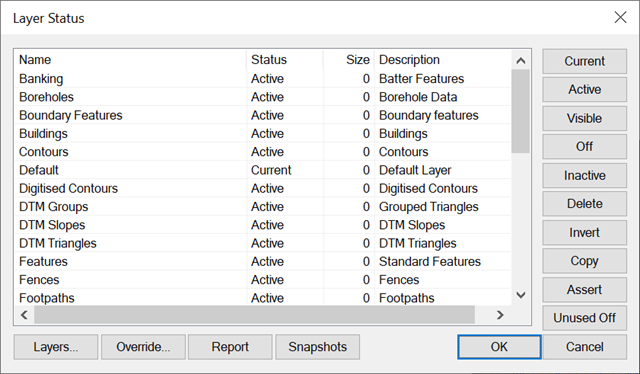Viewport: 640px width, 374px height.
Task: Click the Default Layer description
Action: tap(415, 170)
